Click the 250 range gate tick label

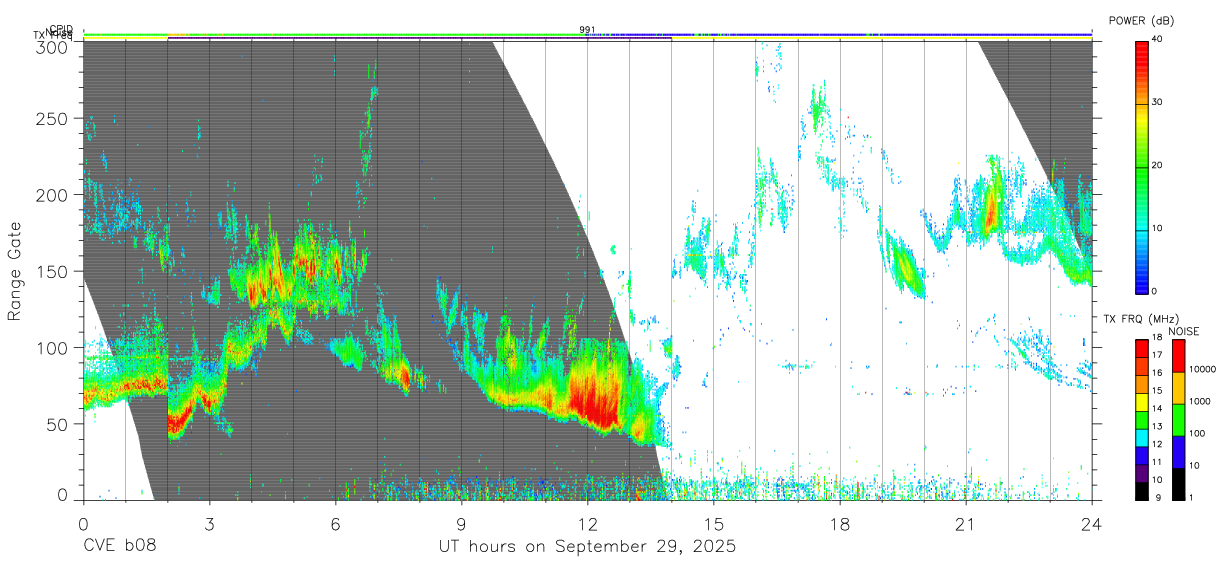point(52,119)
